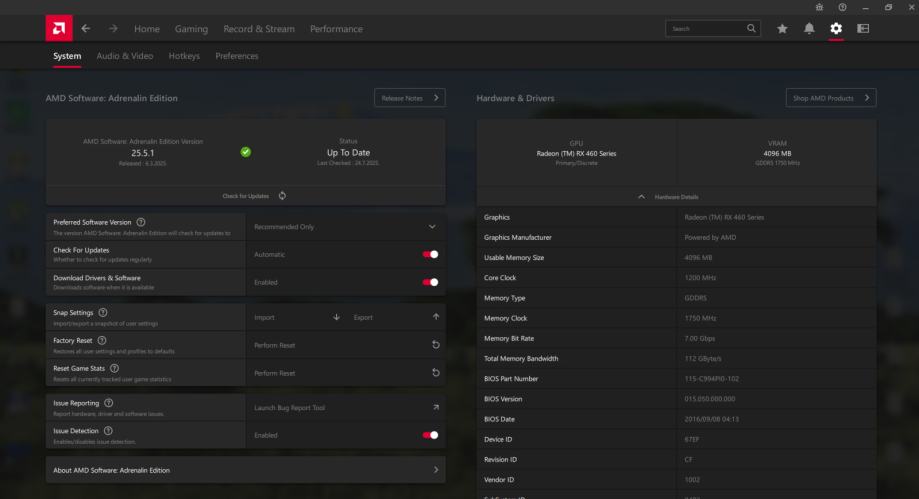919x499 pixels.
Task: Click Graphics Manufacturer value Powered by AMD
Action: tap(710, 237)
